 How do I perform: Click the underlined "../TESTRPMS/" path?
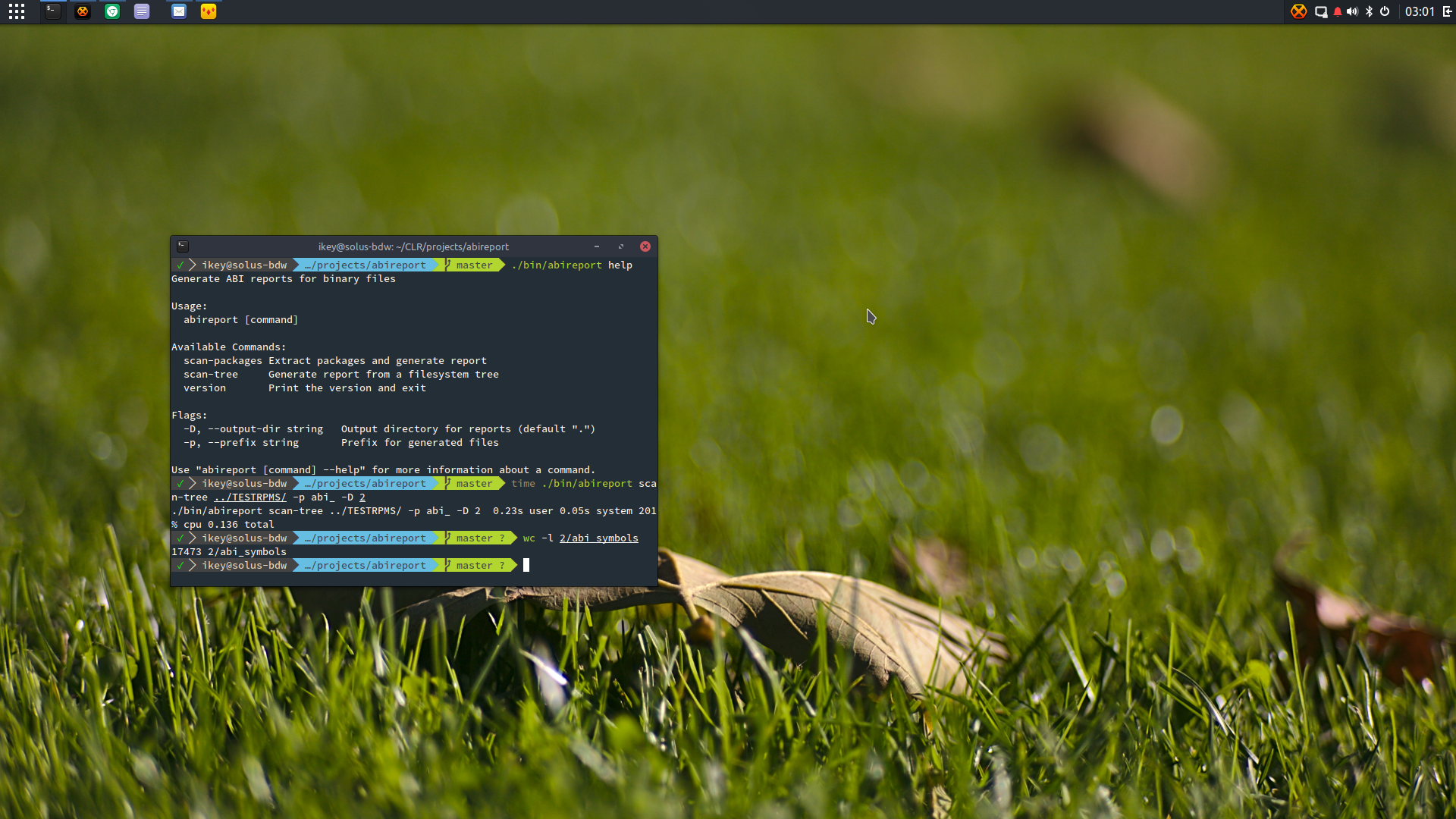(x=250, y=497)
